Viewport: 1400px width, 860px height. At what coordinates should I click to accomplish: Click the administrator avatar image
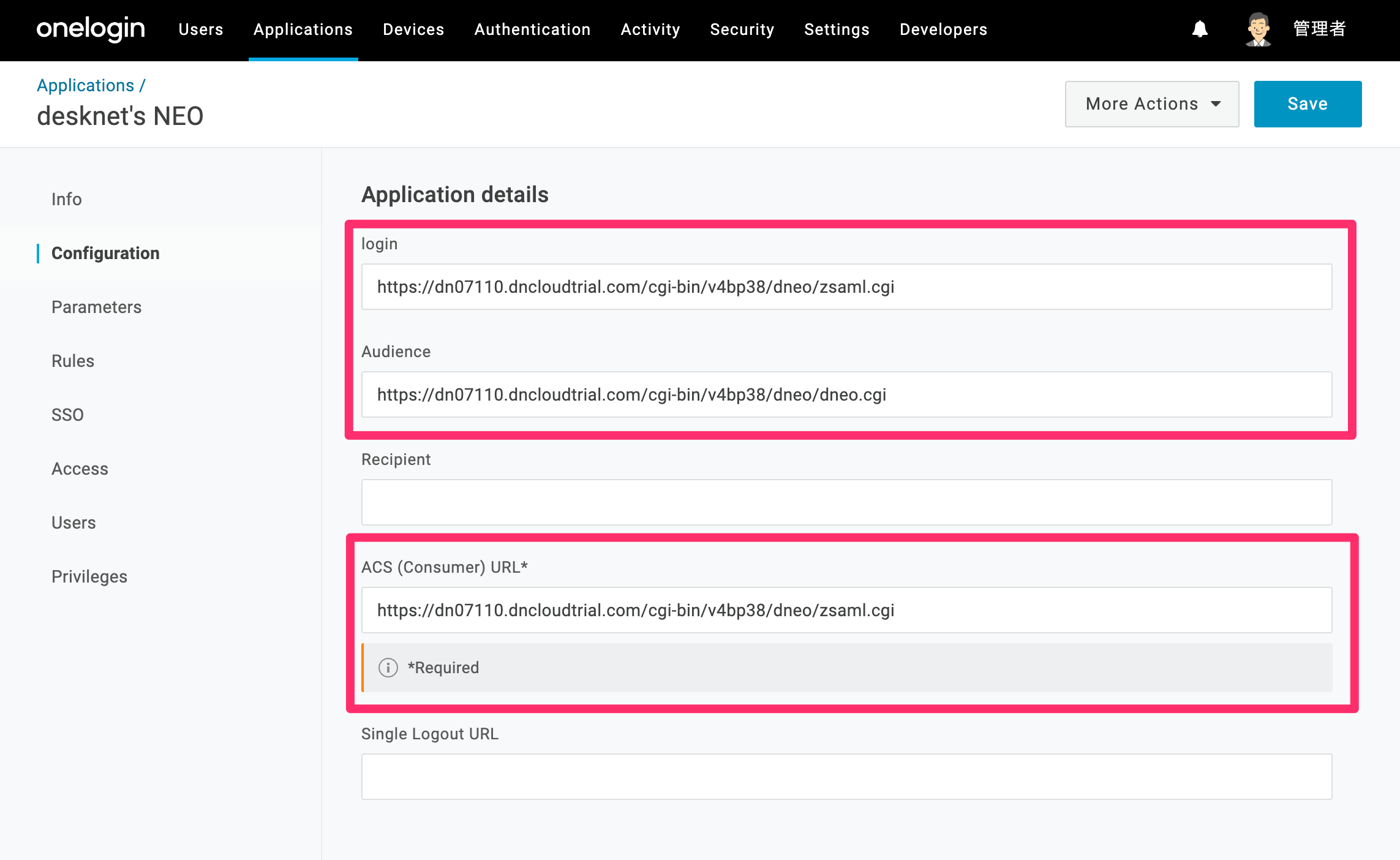1258,29
